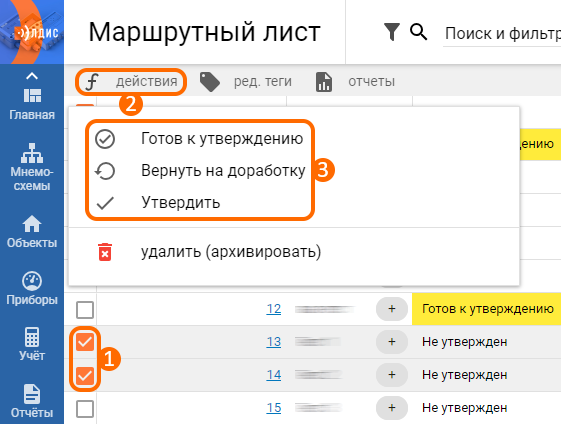Open the Главная dashboard icon
Viewport: 561px width, 424px height.
tap(32, 96)
